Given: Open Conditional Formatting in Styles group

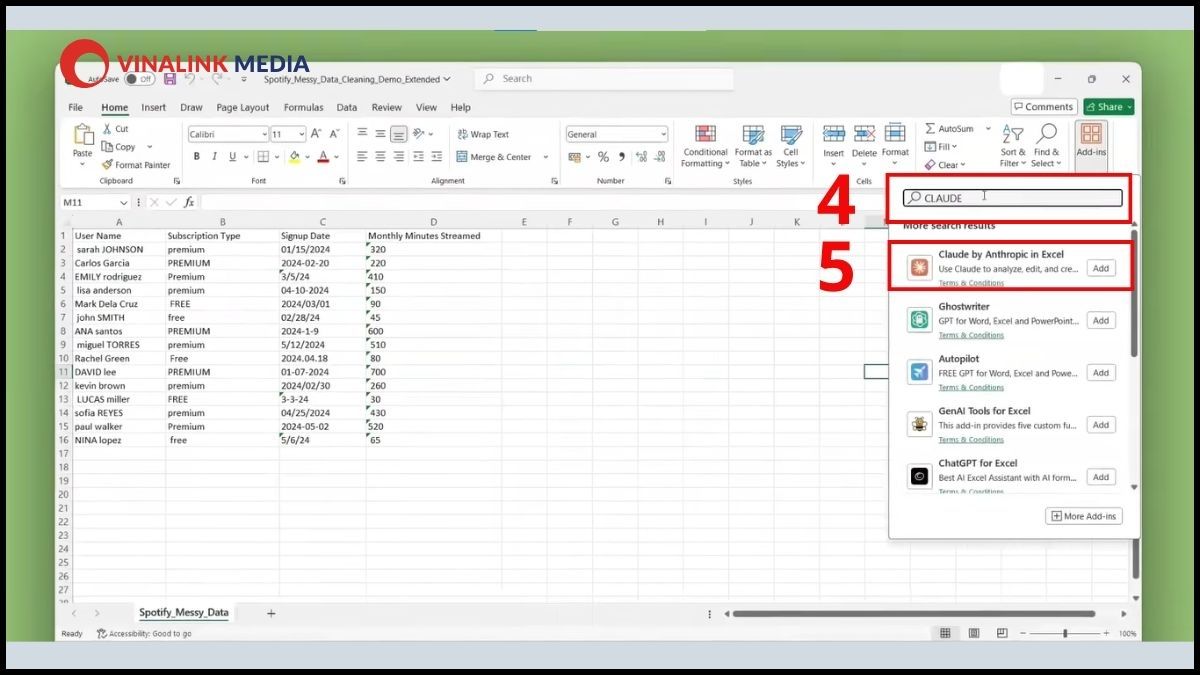Looking at the screenshot, I should tap(705, 146).
